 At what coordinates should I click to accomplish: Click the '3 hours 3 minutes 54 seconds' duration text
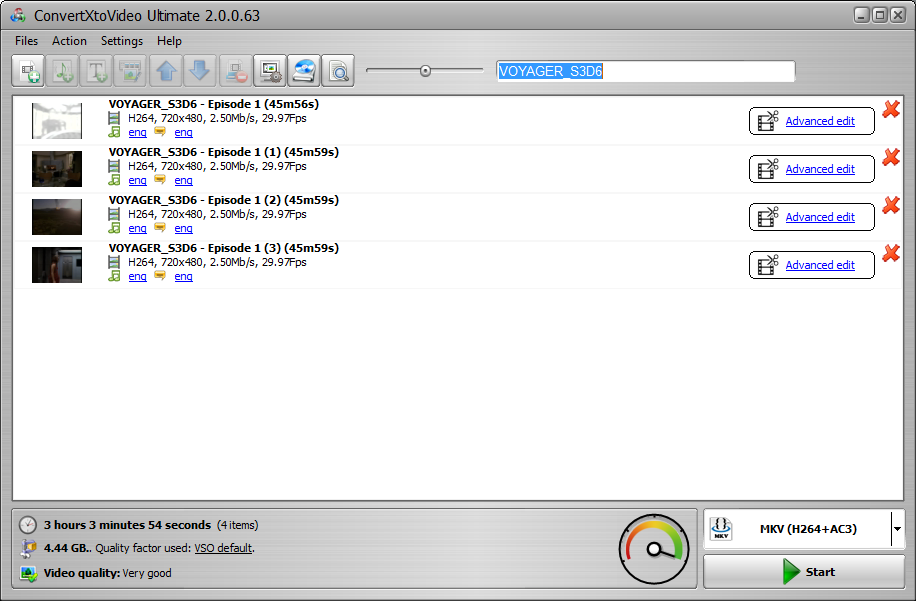(x=127, y=525)
